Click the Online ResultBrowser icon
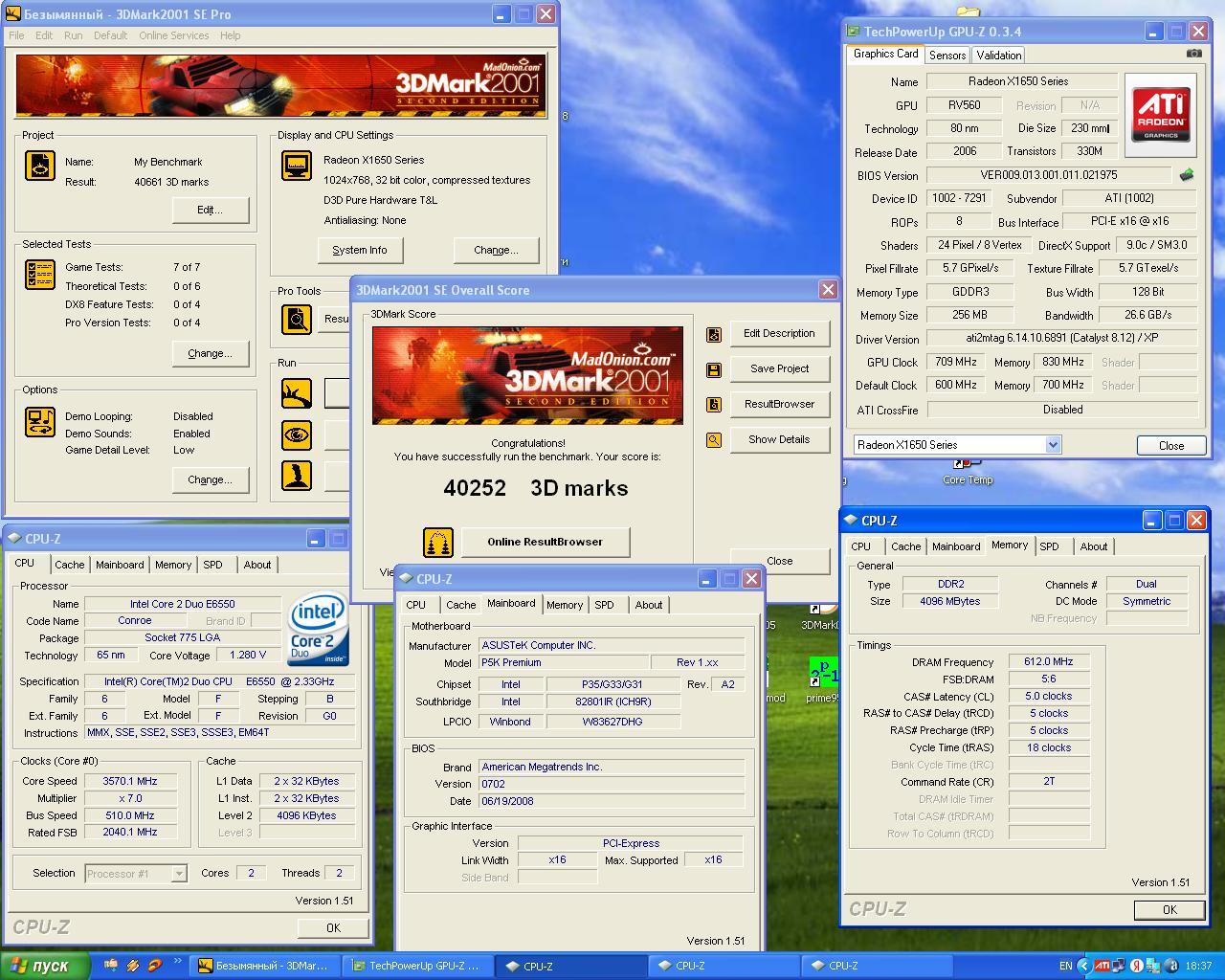The height and width of the screenshot is (980, 1225). point(438,542)
